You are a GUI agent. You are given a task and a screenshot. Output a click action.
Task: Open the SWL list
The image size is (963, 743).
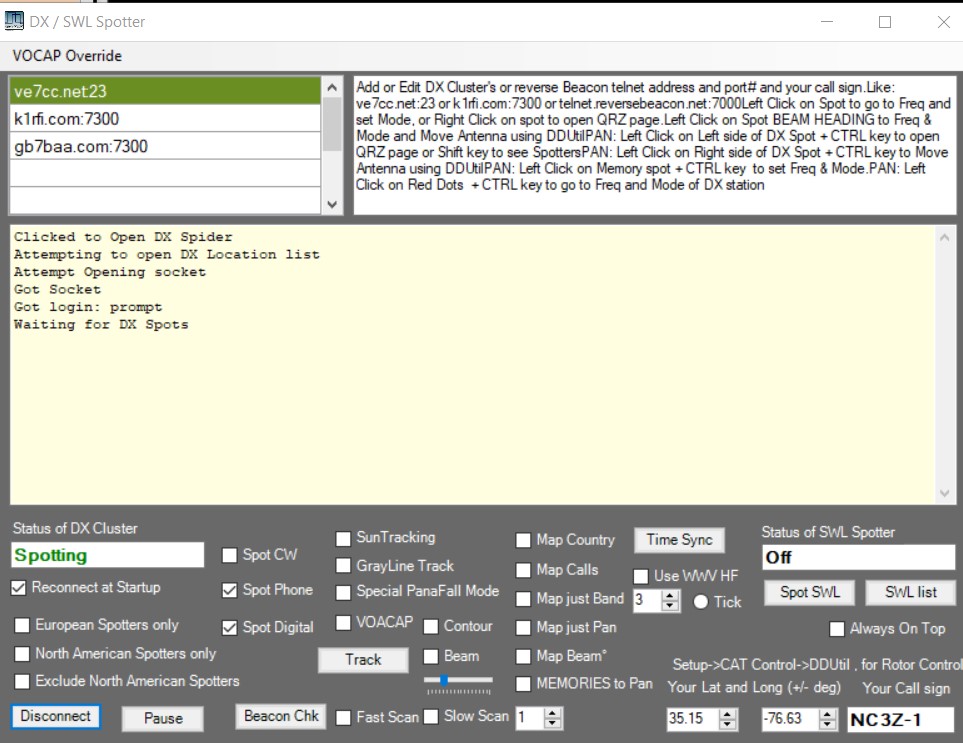[x=910, y=592]
